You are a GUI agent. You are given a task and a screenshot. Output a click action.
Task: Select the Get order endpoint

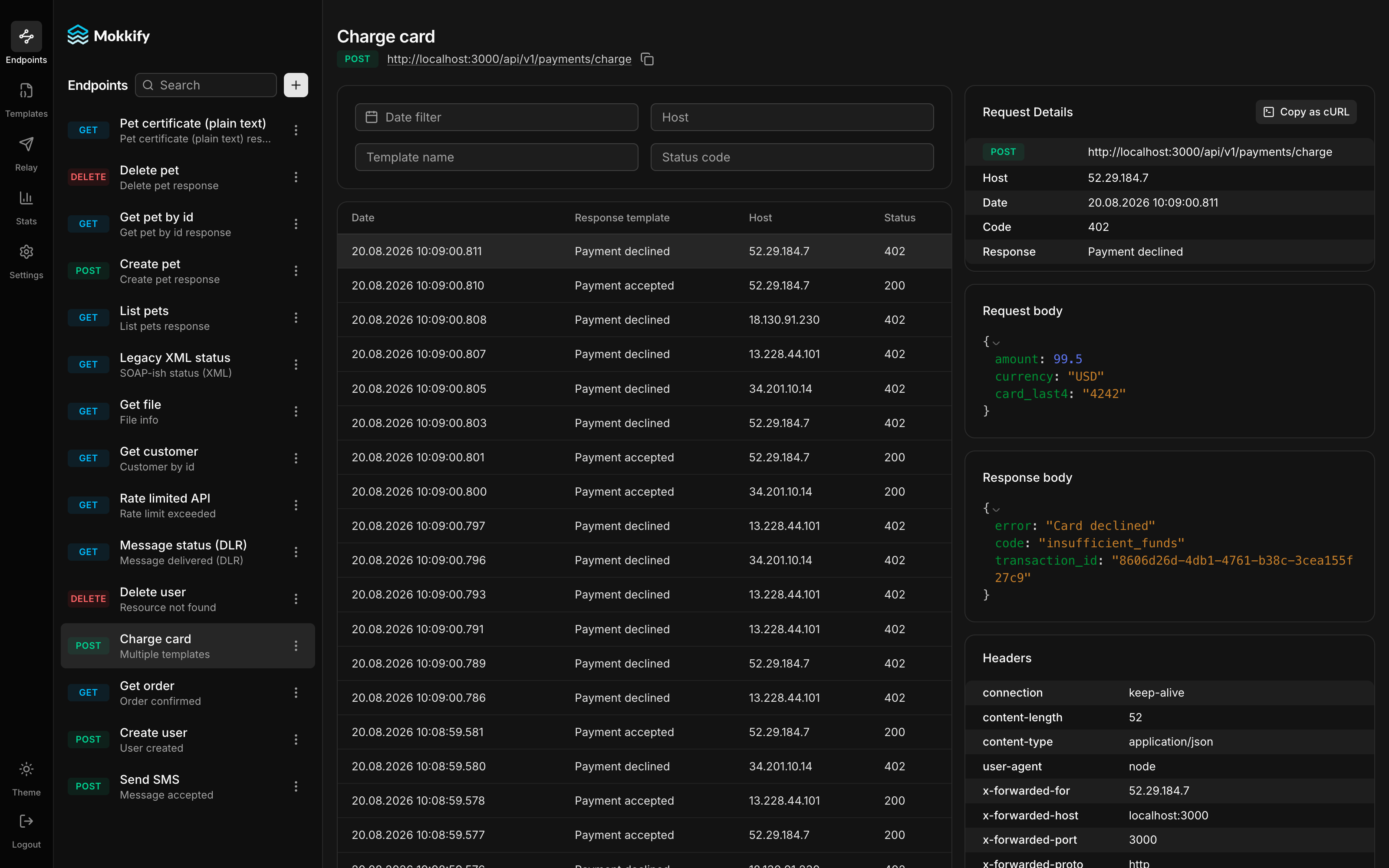click(x=188, y=693)
